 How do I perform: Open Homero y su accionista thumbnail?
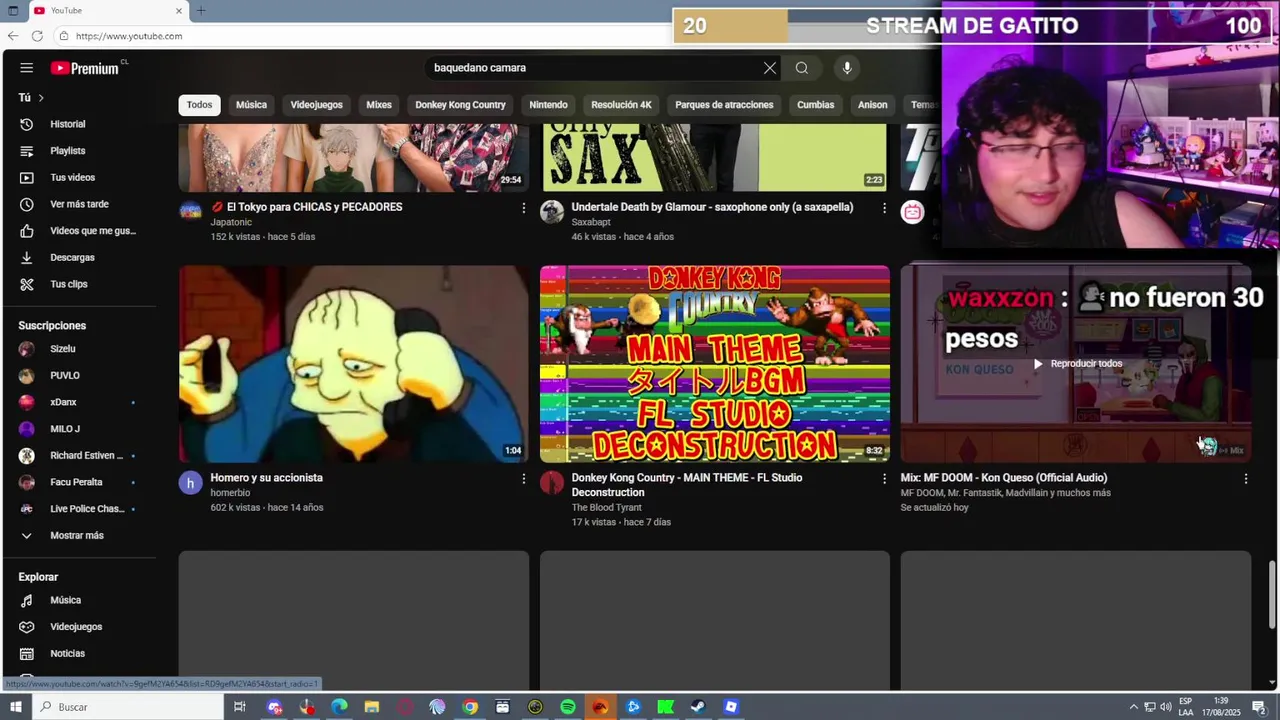click(354, 364)
